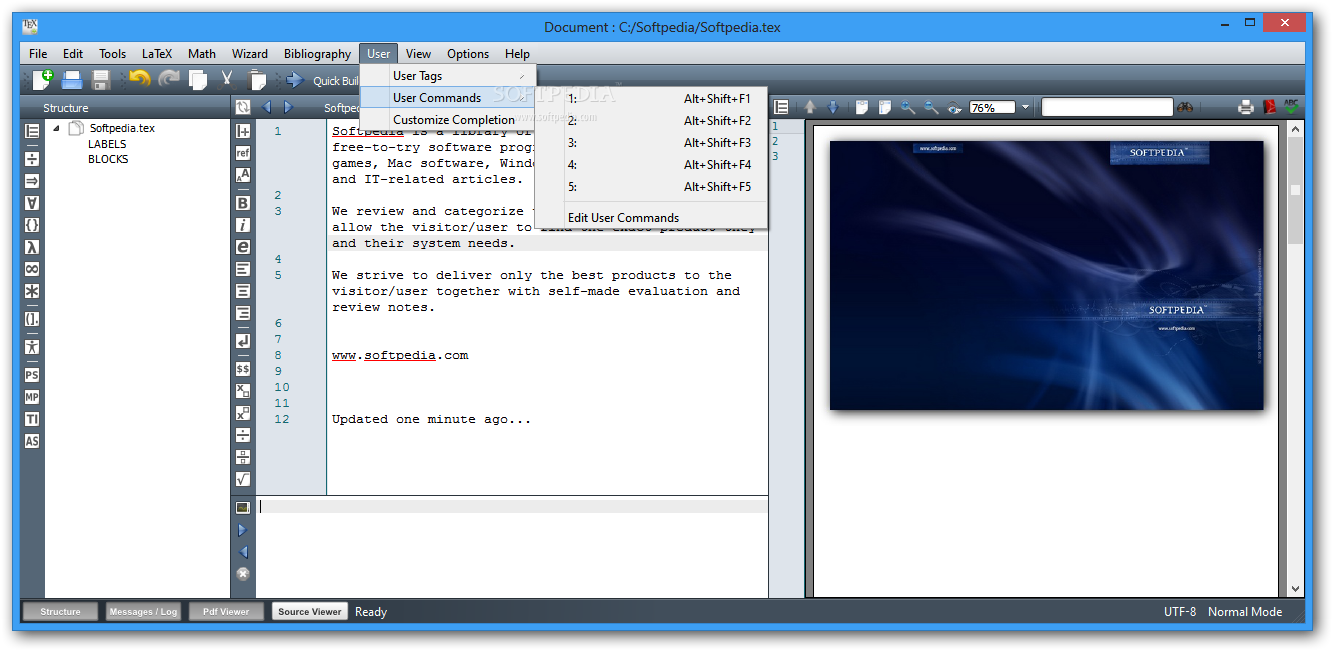Insert a new line with return icon

click(x=243, y=341)
